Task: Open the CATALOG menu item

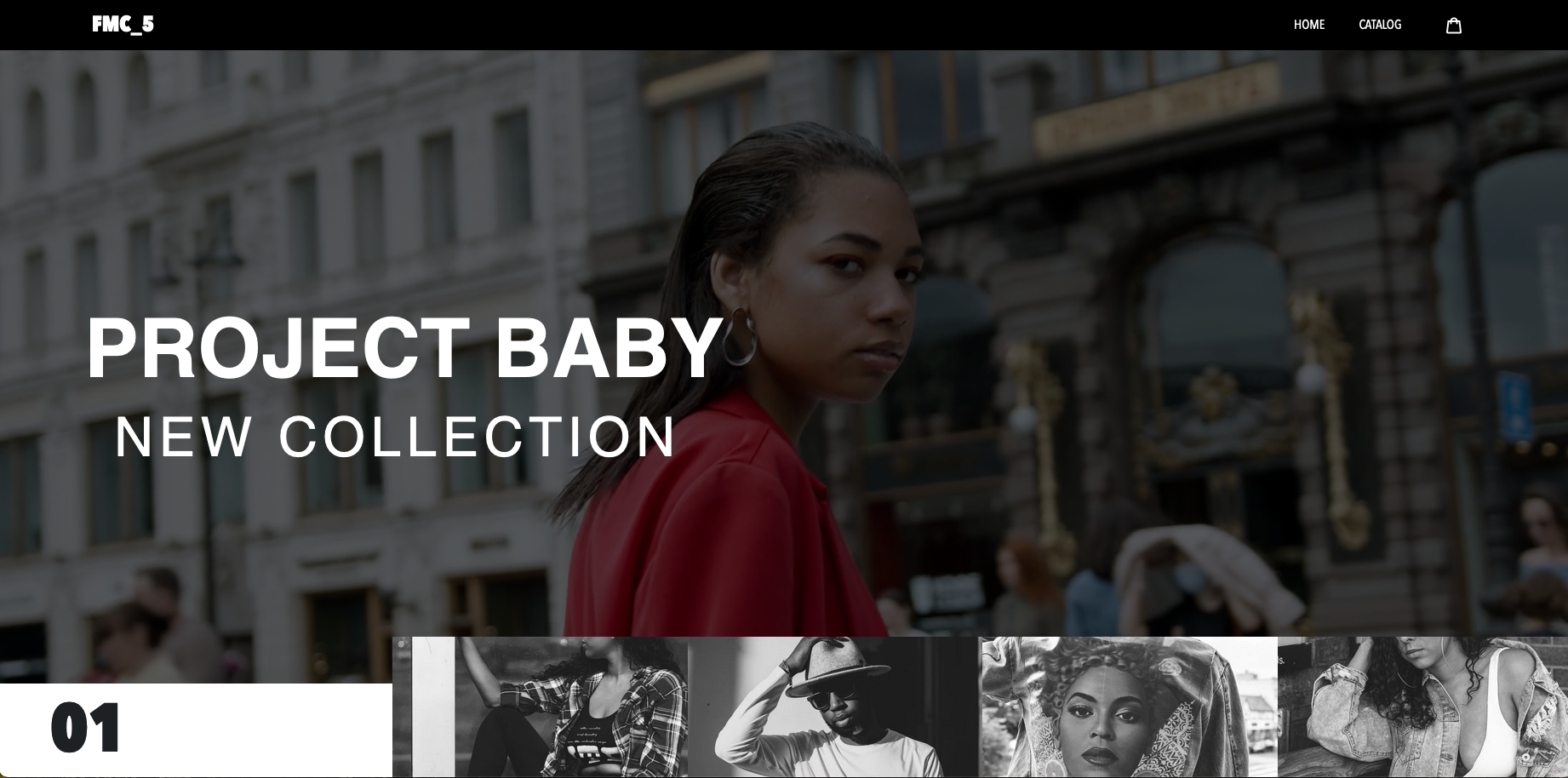Action: click(x=1380, y=25)
